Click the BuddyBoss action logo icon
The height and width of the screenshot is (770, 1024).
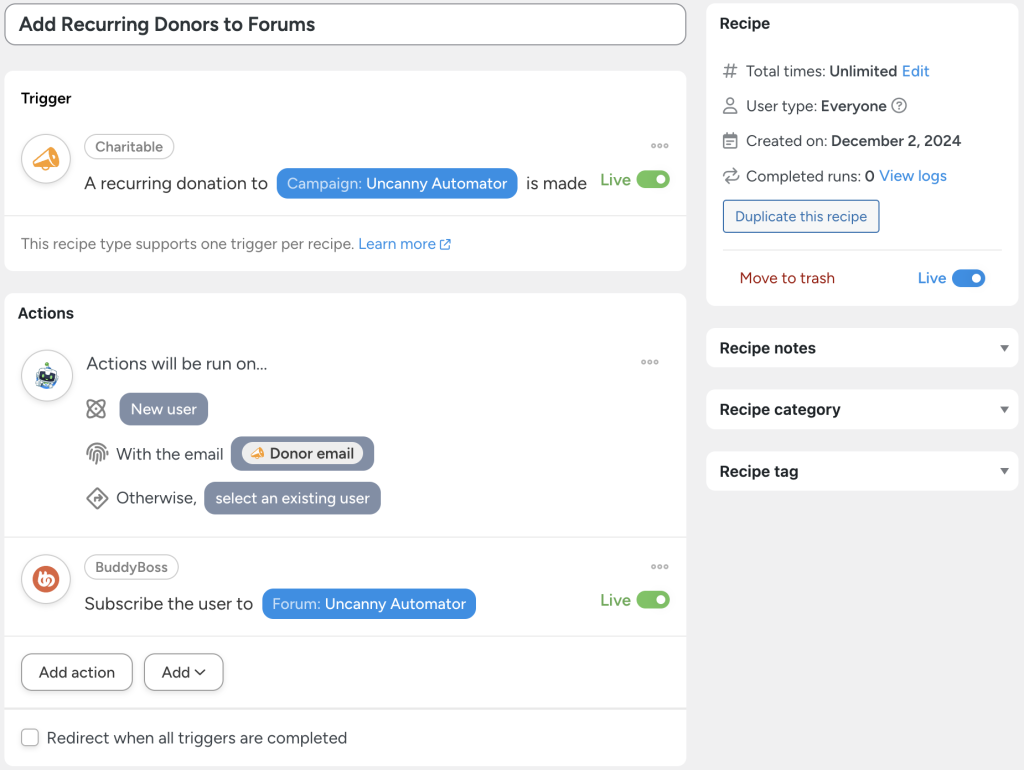pos(45,579)
